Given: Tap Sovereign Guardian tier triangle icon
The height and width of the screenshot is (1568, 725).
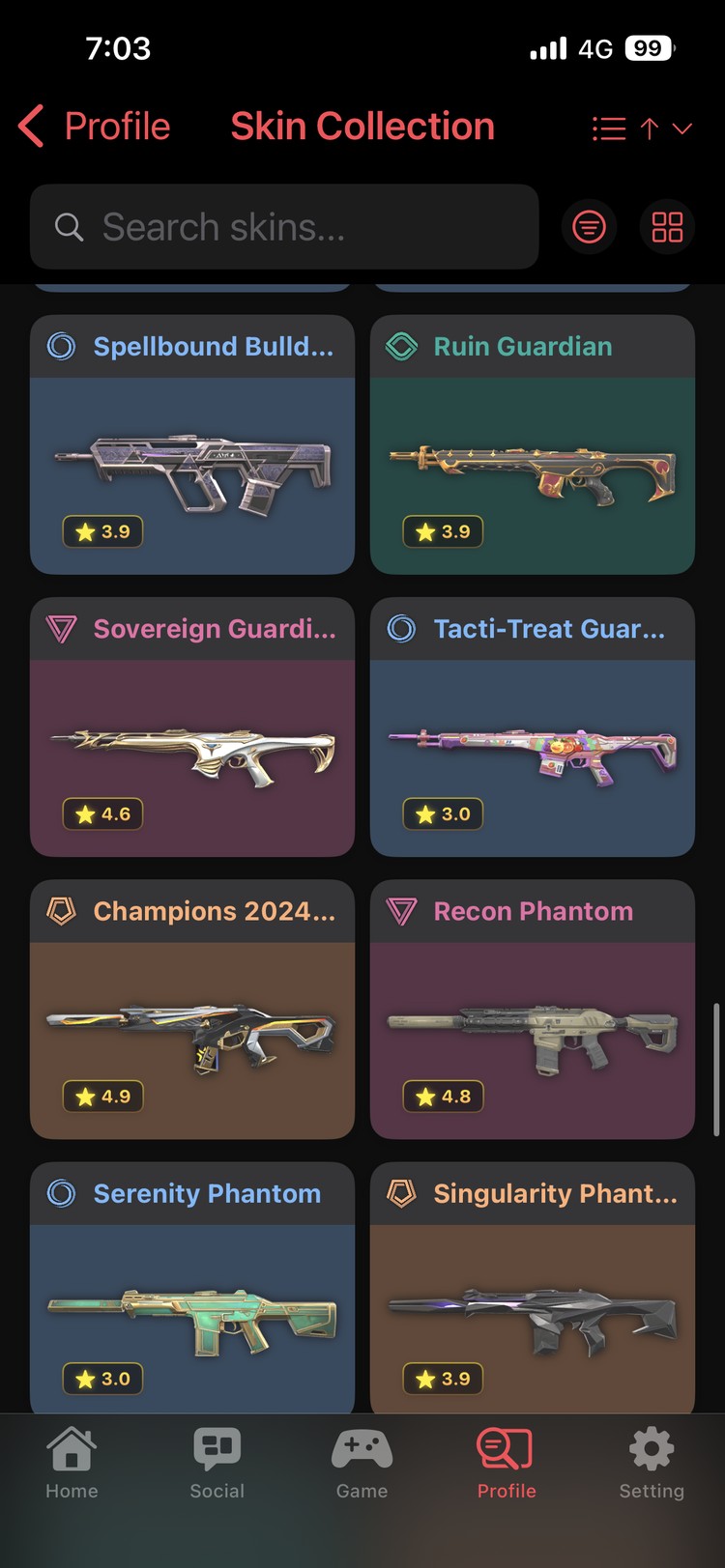Looking at the screenshot, I should click(61, 629).
